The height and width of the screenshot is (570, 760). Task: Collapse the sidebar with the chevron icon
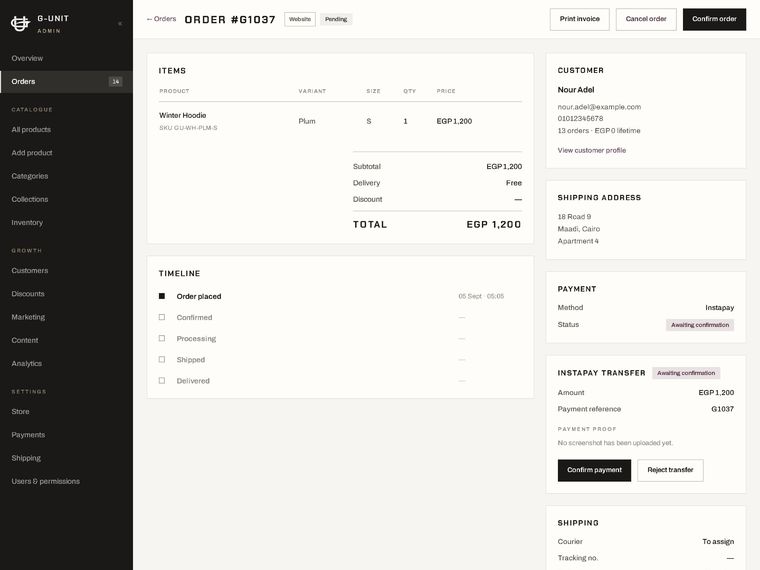pyautogui.click(x=120, y=23)
